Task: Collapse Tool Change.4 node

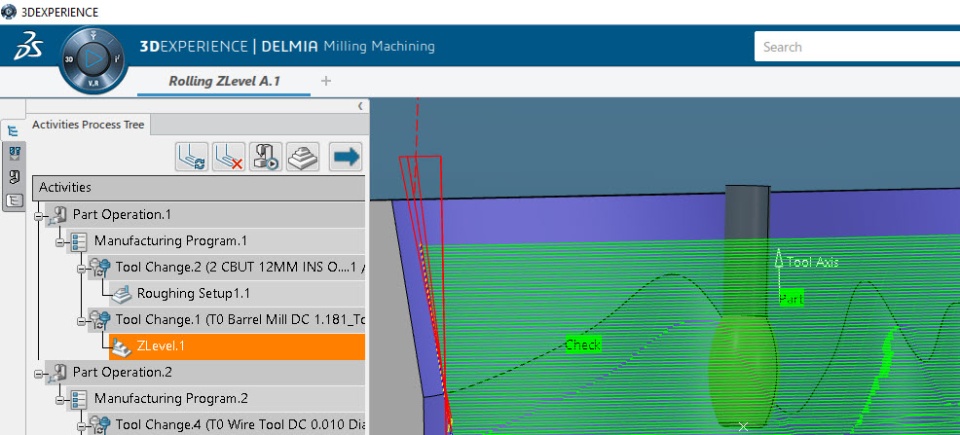Action: click(81, 425)
